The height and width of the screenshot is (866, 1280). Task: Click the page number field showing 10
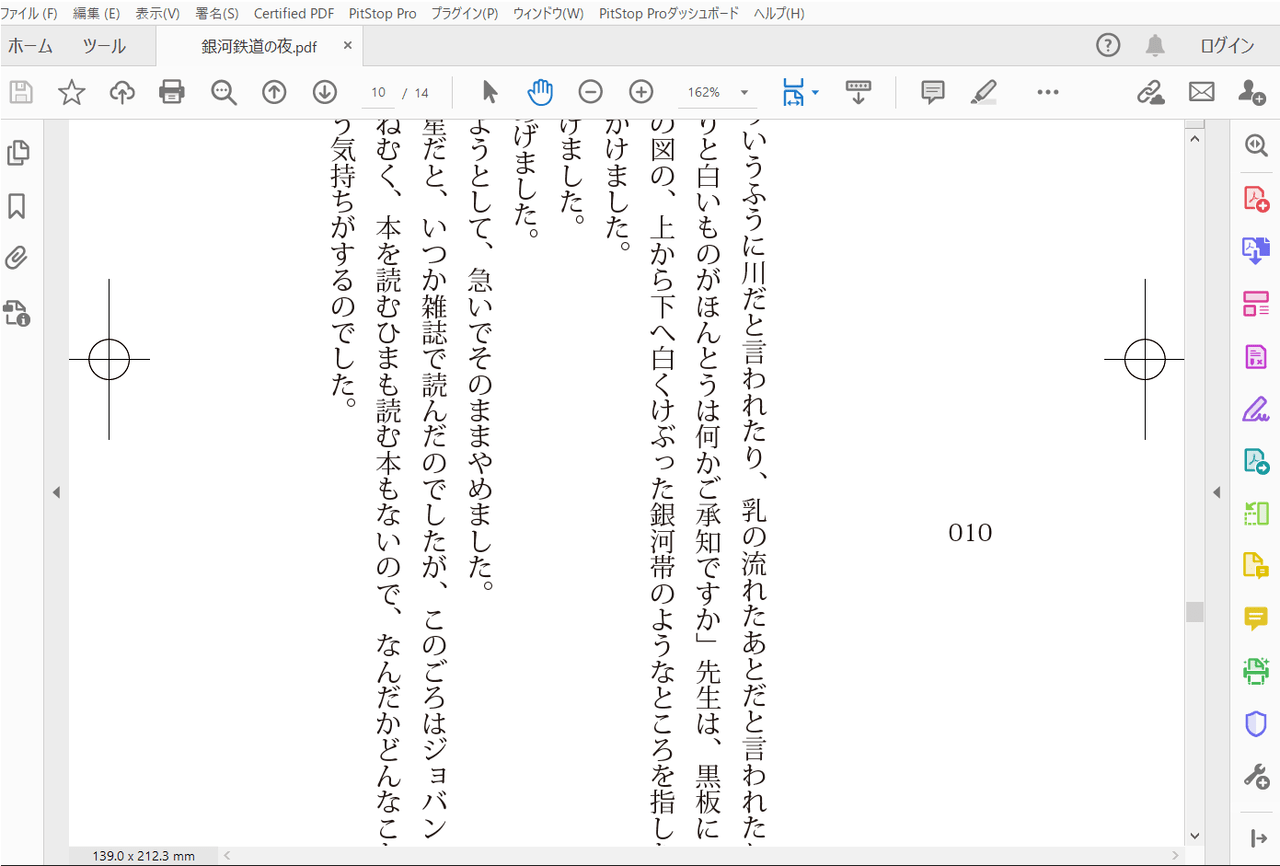click(378, 92)
